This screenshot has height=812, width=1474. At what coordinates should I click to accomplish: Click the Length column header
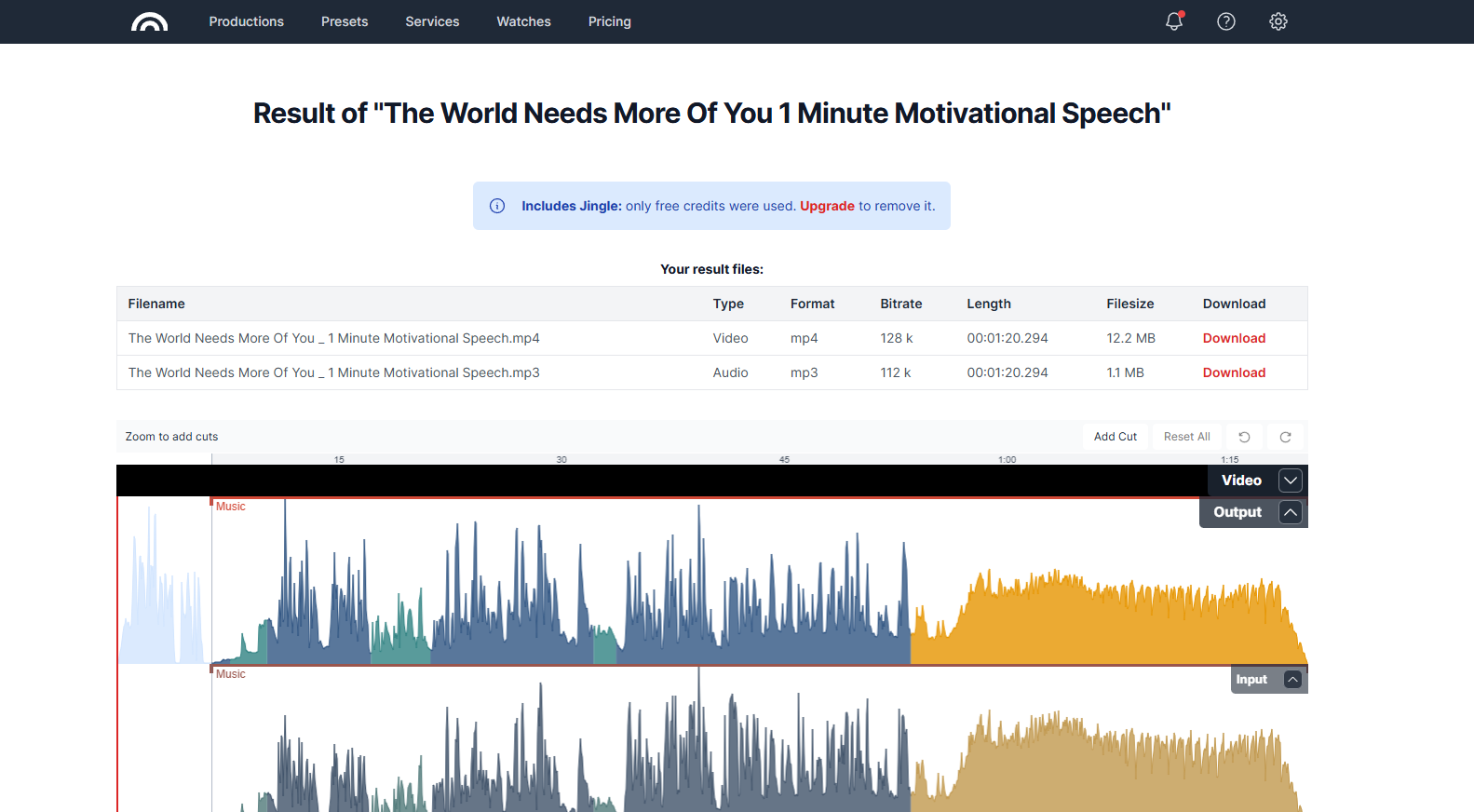click(989, 304)
